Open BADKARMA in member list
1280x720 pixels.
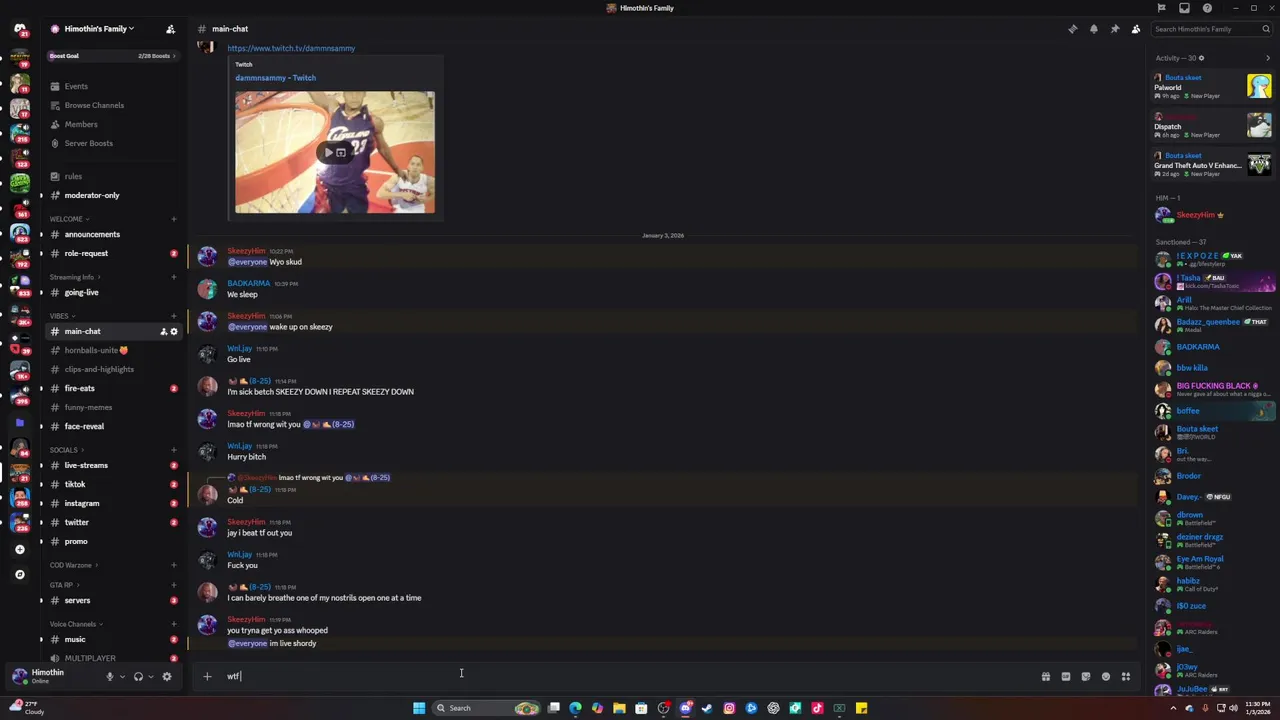(x=1198, y=347)
